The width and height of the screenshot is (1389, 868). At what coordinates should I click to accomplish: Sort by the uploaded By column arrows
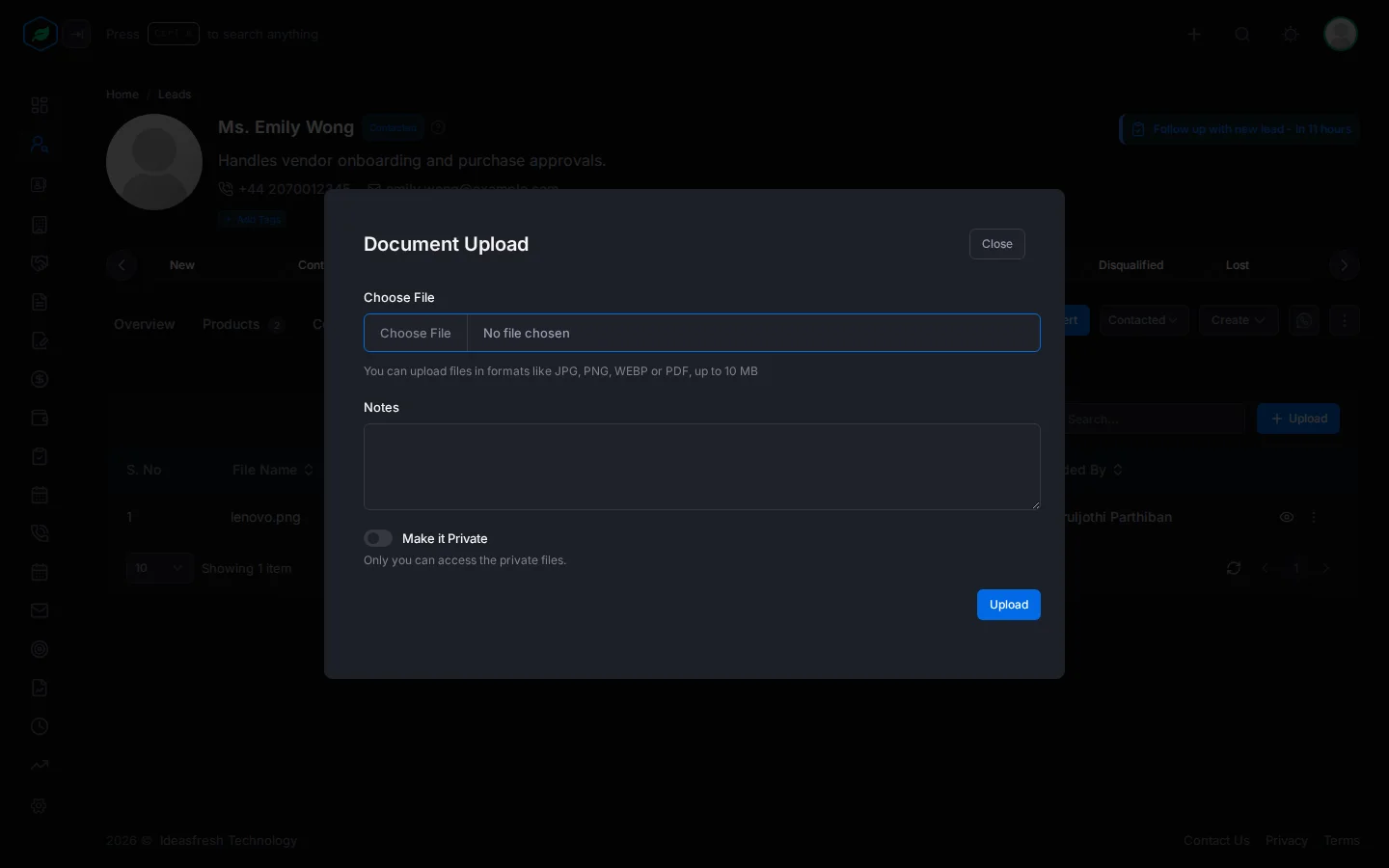(1118, 470)
